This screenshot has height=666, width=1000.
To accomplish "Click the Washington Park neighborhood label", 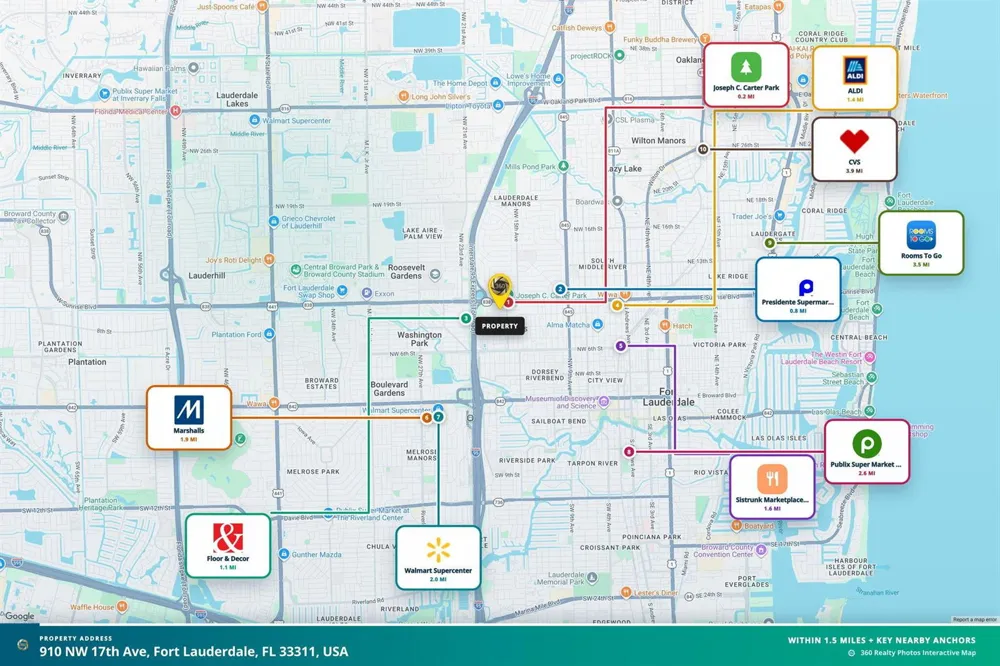I will (419, 339).
